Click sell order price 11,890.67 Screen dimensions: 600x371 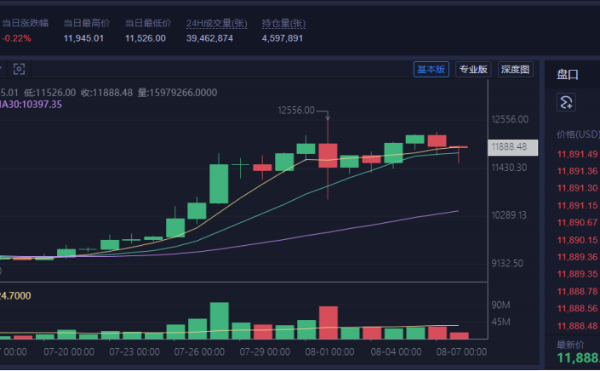coord(577,223)
